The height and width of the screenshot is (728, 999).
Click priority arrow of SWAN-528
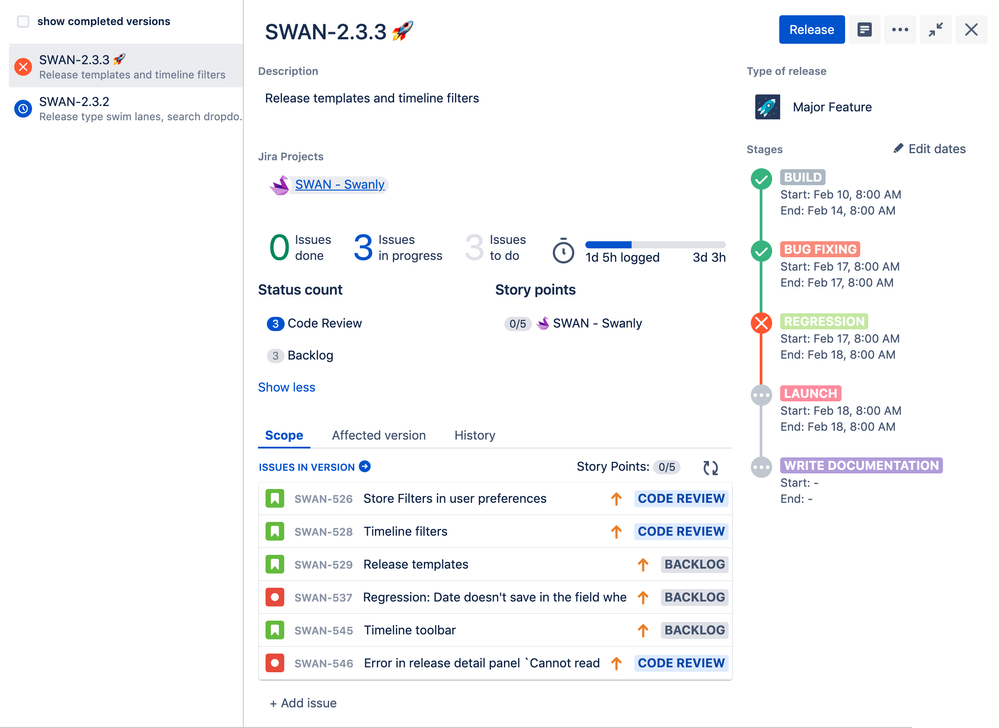click(616, 532)
